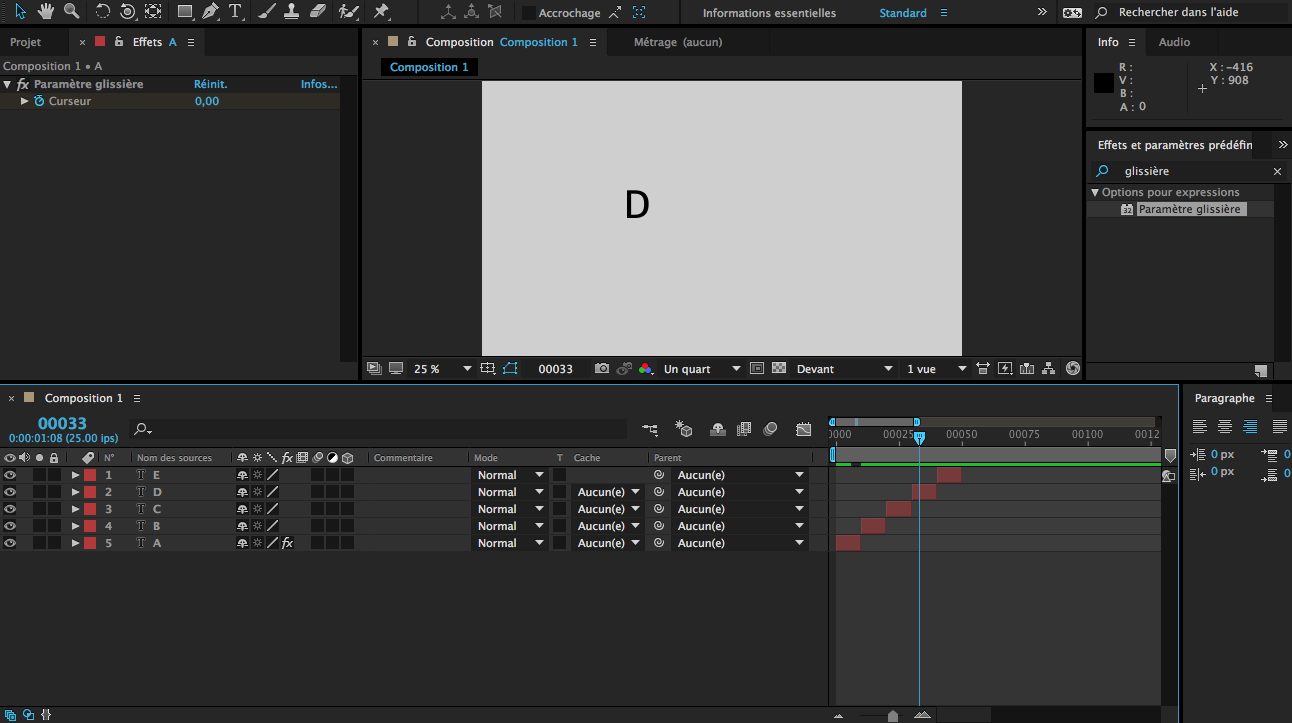Viewport: 1292px width, 723px height.
Task: Switch to the Métrage (aucun) tab
Action: pos(678,42)
